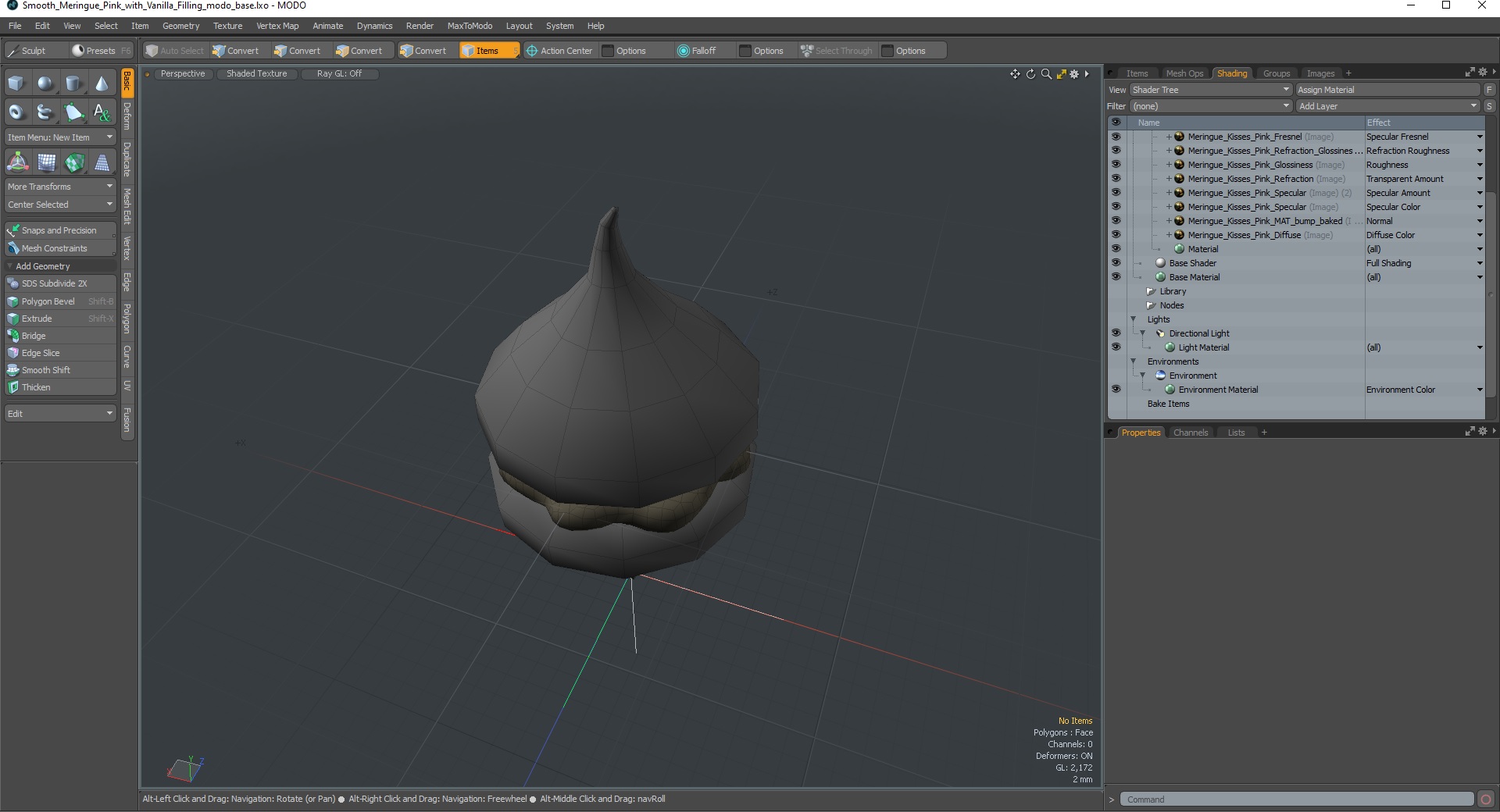Select the Solid Sketch tool
Screen dimensions: 1500x812
(x=45, y=112)
